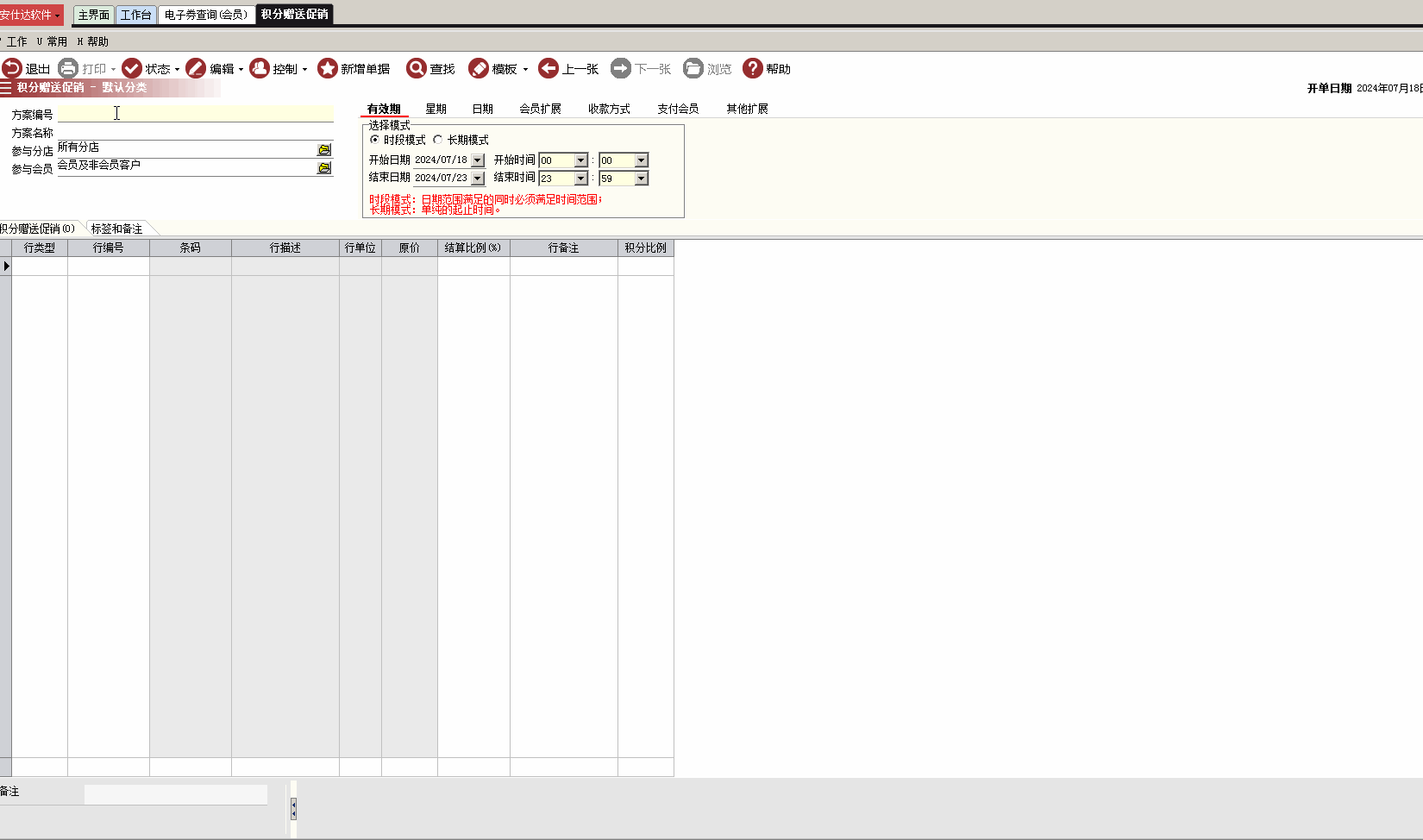Viewport: 1423px width, 840px height.
Task: Expand the 开始时间 hour dropdown
Action: tap(581, 160)
